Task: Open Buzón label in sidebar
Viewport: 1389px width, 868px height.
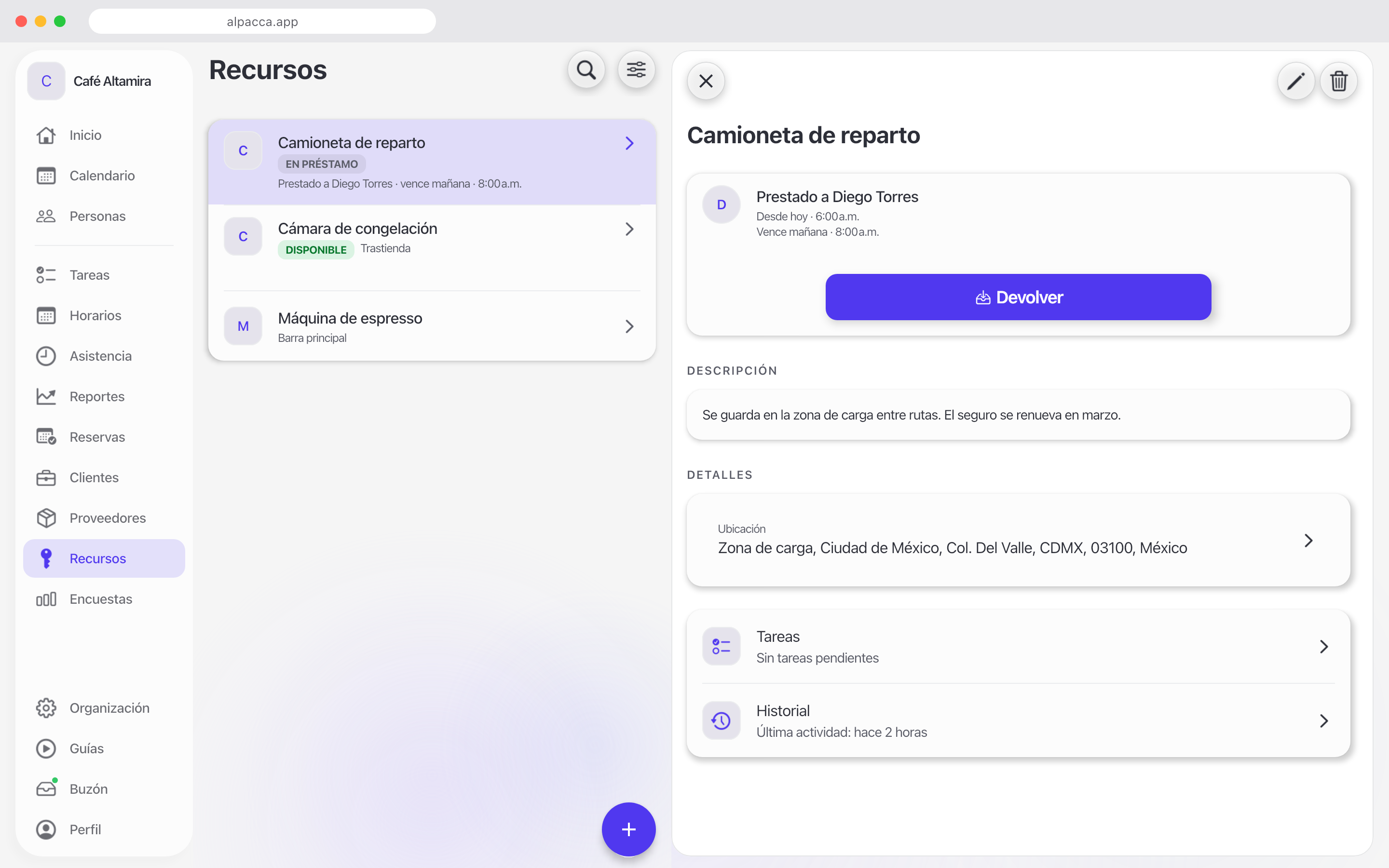Action: tap(88, 789)
